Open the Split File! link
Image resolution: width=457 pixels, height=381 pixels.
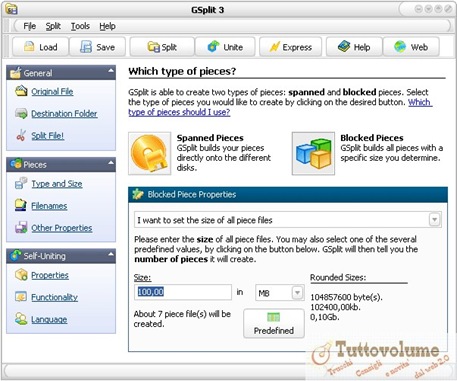click(48, 136)
